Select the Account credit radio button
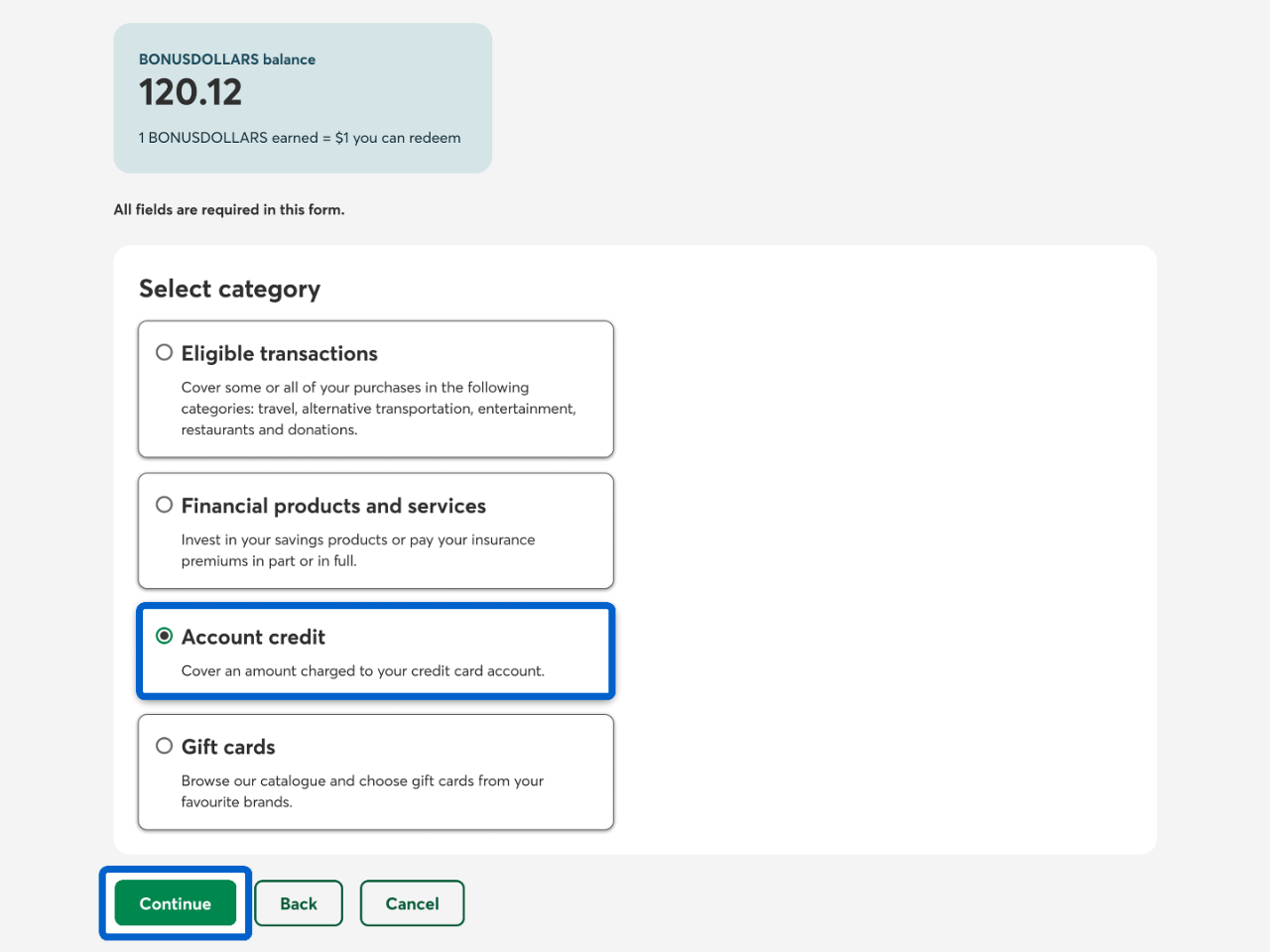1270x952 pixels. pos(165,636)
